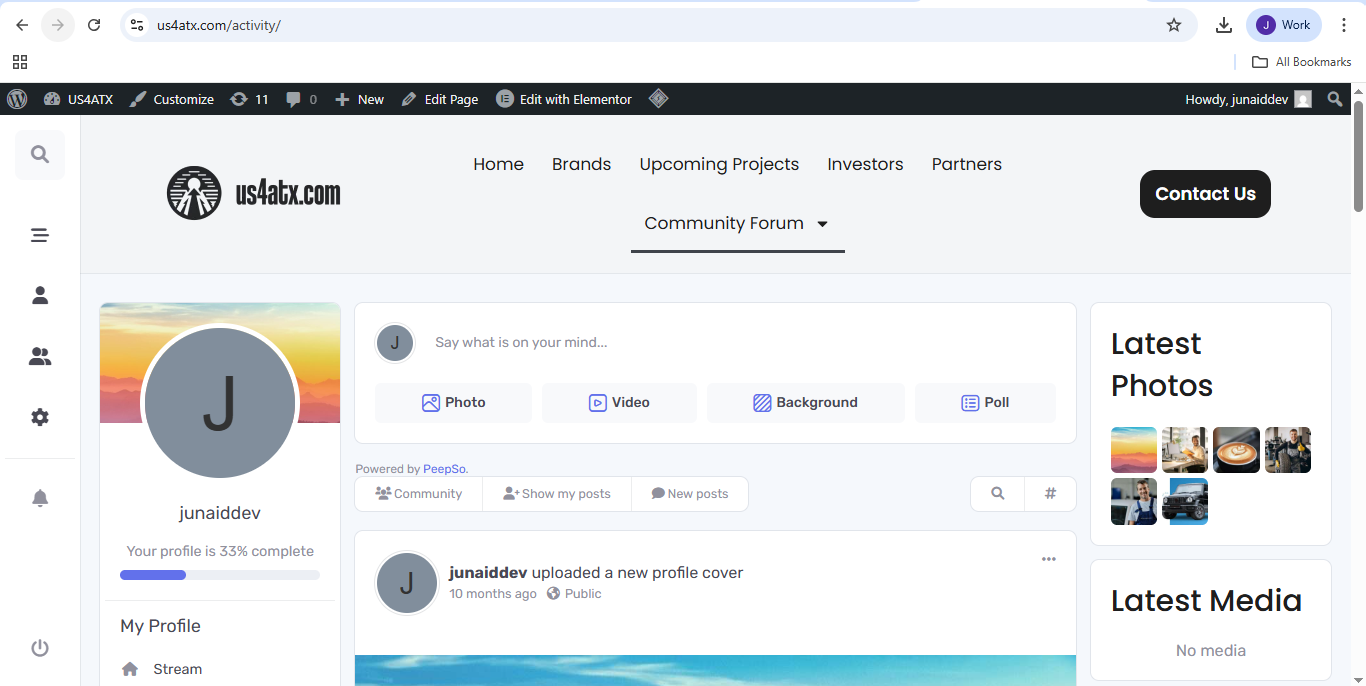Open the post options three-dot menu
1366x686 pixels.
1048,559
